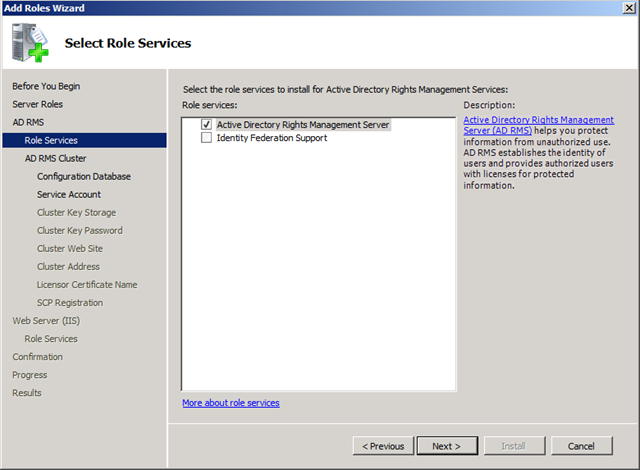Select Confirmation step

coord(38,357)
